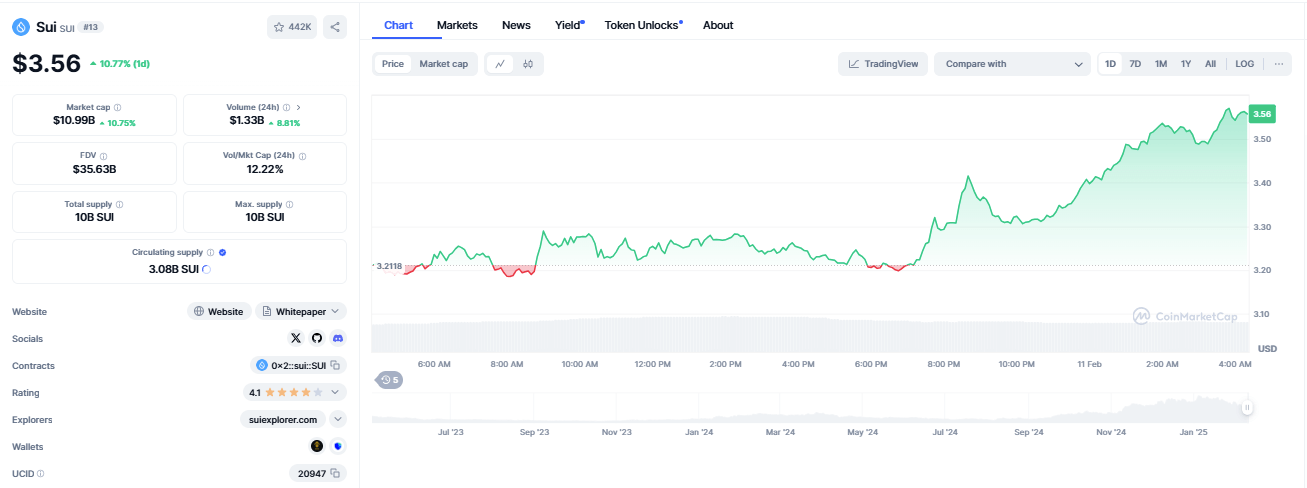The height and width of the screenshot is (488, 1307).
Task: Visit the Sui Website link
Action: point(218,312)
